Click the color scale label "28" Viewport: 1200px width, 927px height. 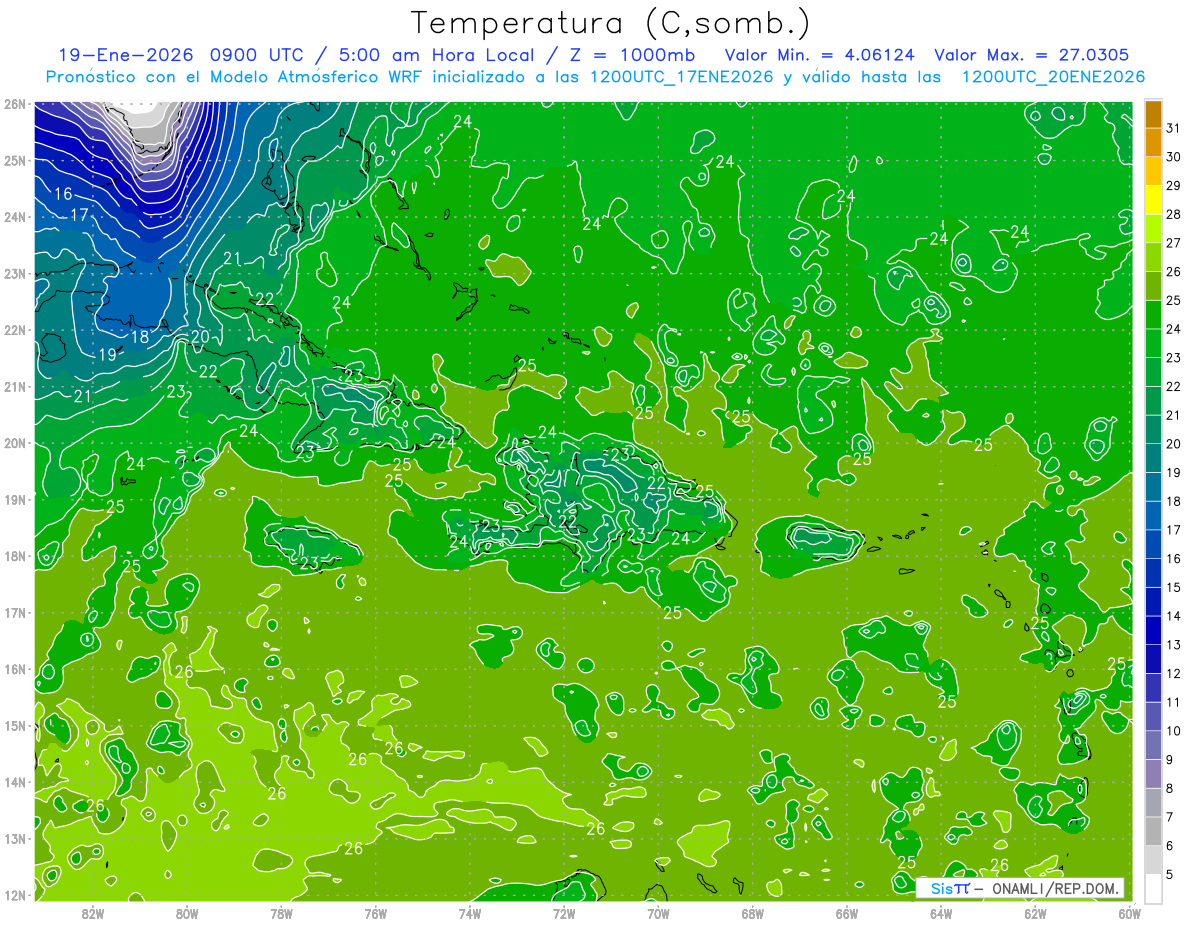(1174, 214)
